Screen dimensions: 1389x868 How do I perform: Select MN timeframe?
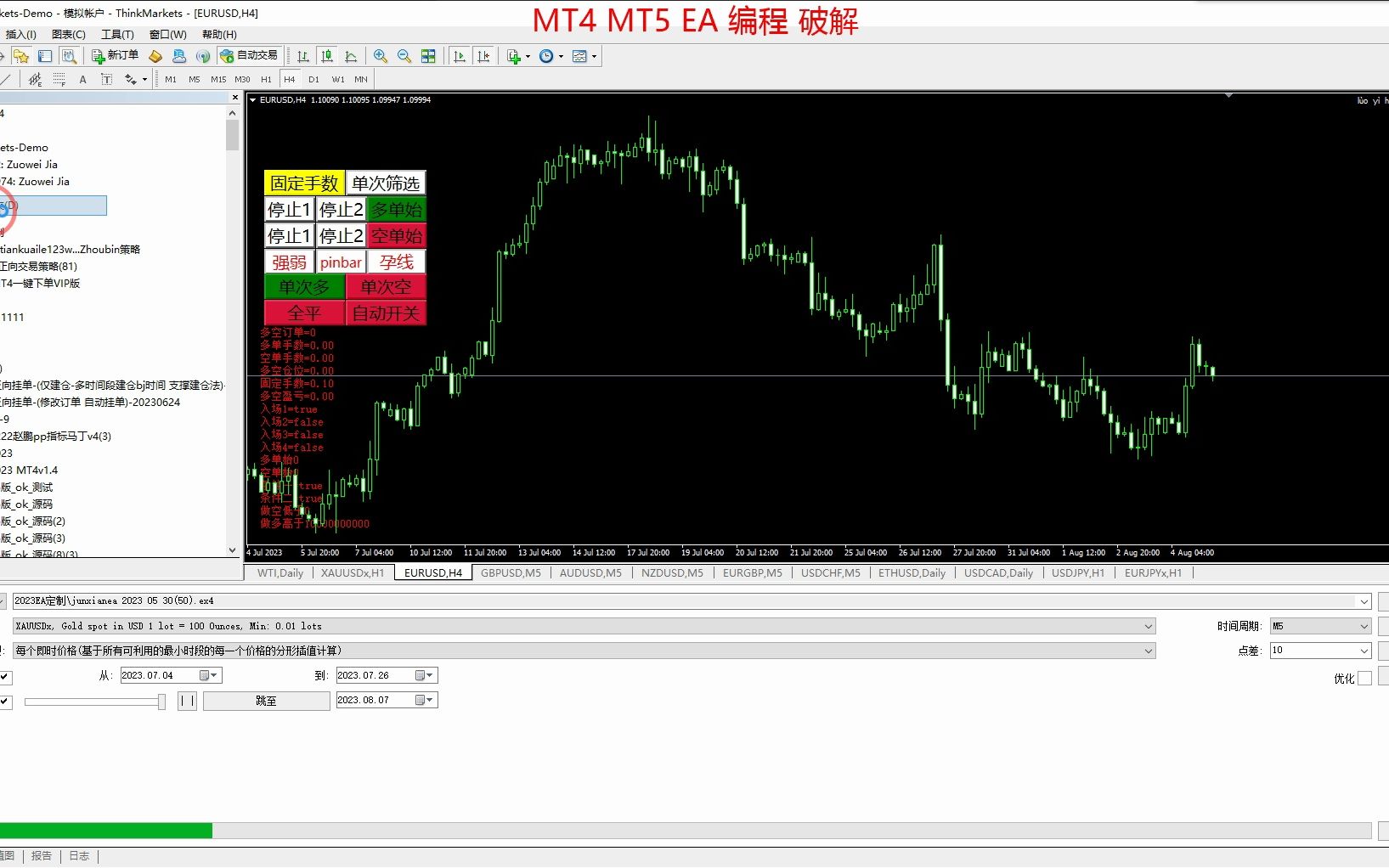361,79
